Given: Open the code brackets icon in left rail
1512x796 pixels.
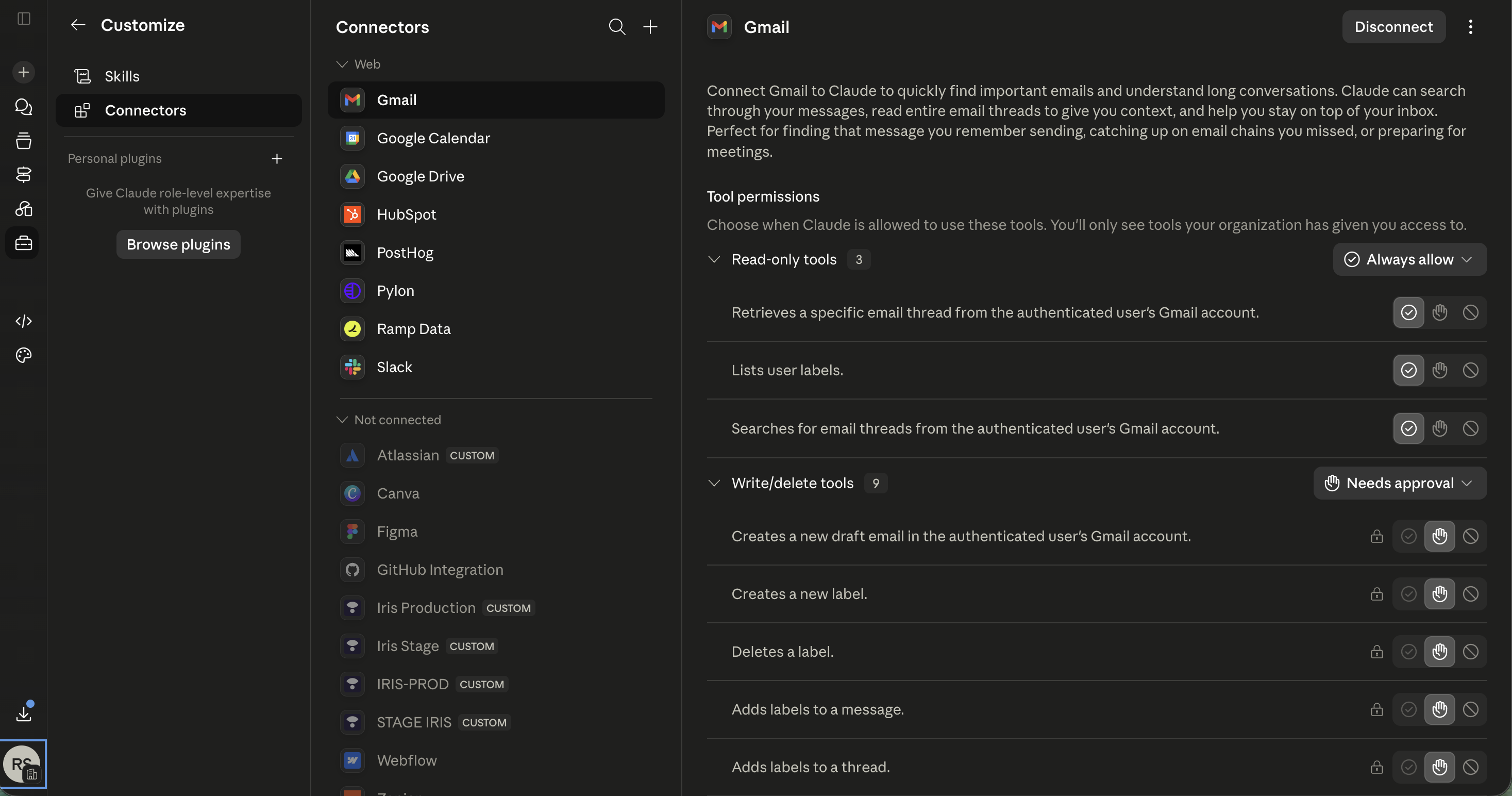Looking at the screenshot, I should (24, 321).
